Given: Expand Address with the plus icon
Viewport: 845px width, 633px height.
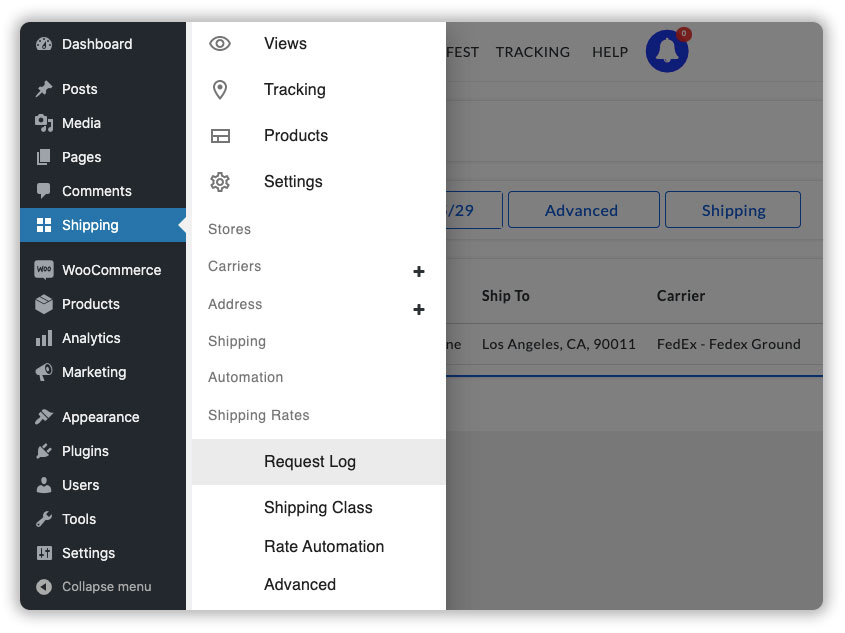Looking at the screenshot, I should pos(419,310).
